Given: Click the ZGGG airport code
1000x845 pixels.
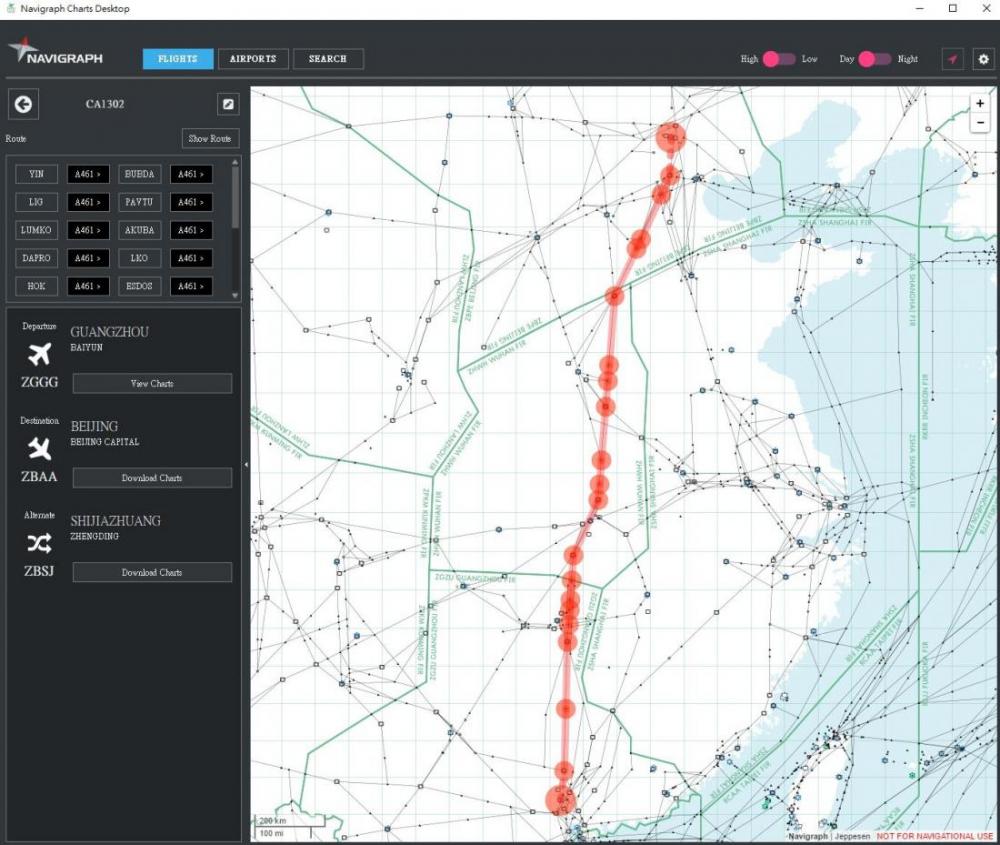Looking at the screenshot, I should 40,382.
